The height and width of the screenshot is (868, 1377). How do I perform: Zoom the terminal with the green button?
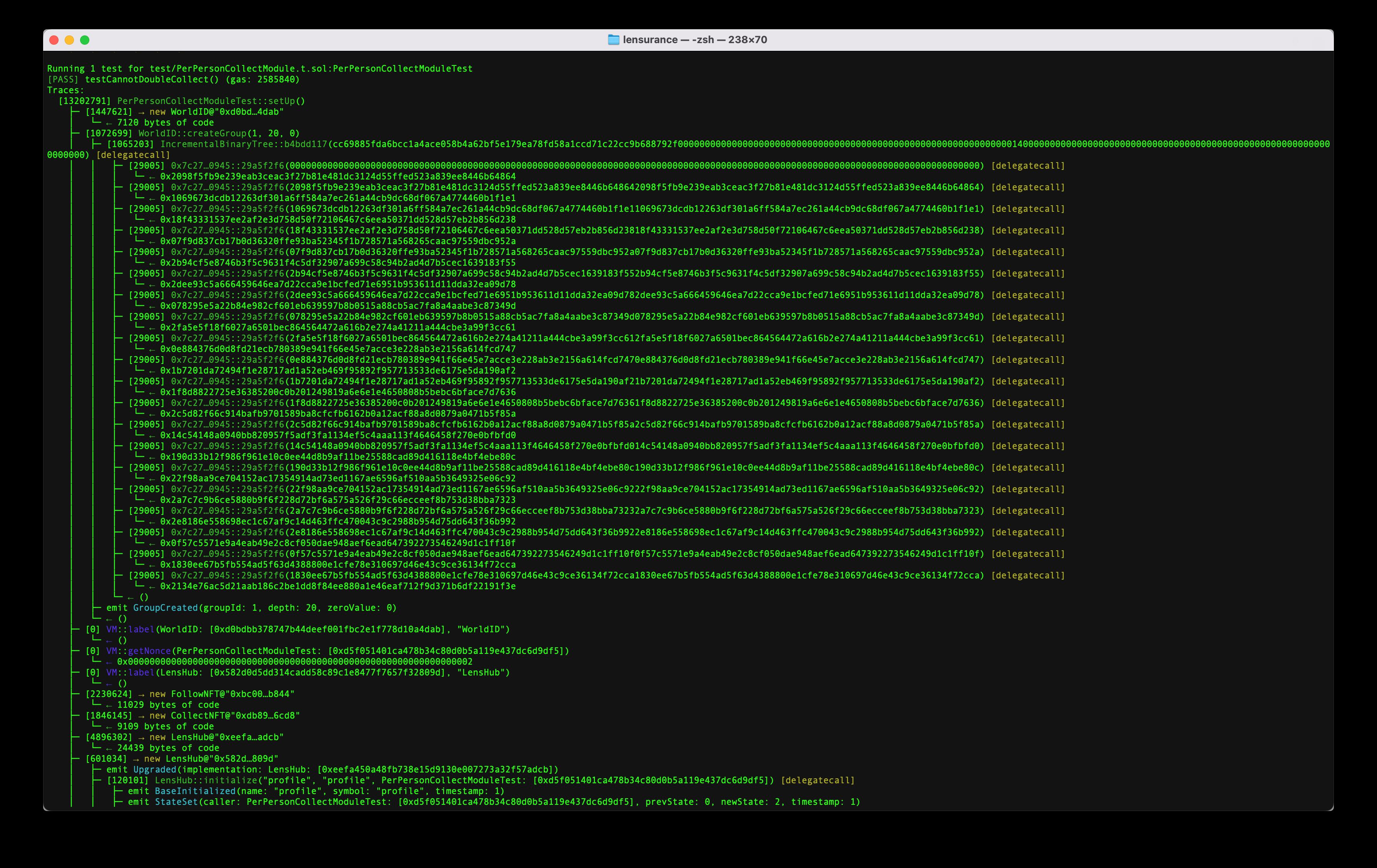(85, 39)
